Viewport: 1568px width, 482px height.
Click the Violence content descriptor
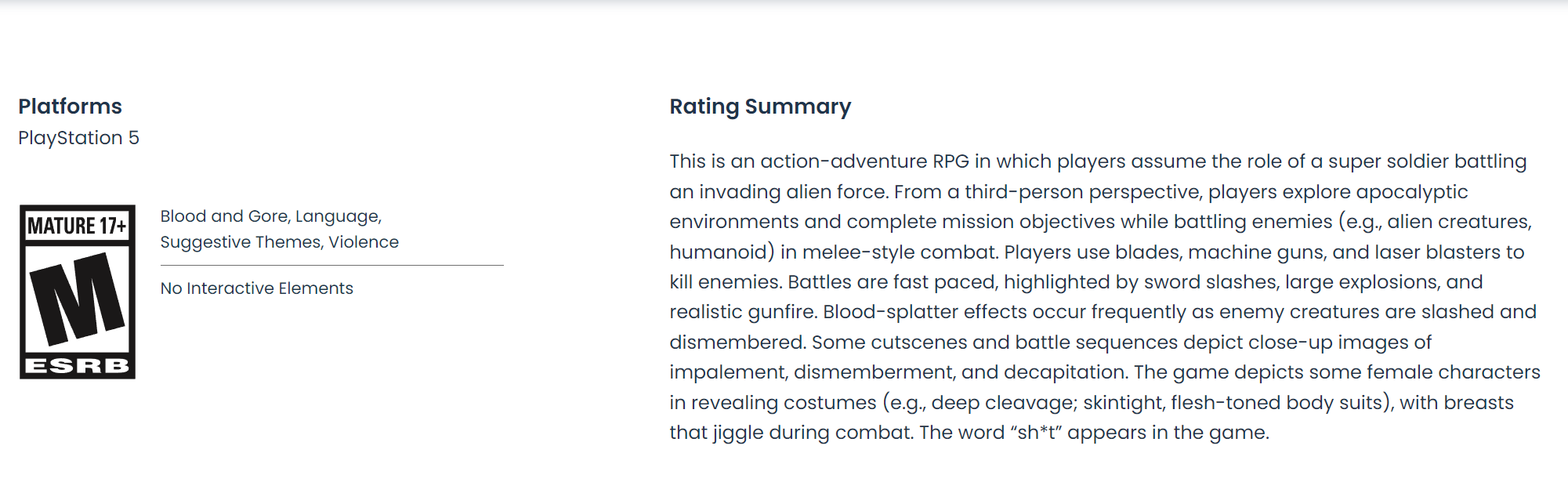click(364, 242)
